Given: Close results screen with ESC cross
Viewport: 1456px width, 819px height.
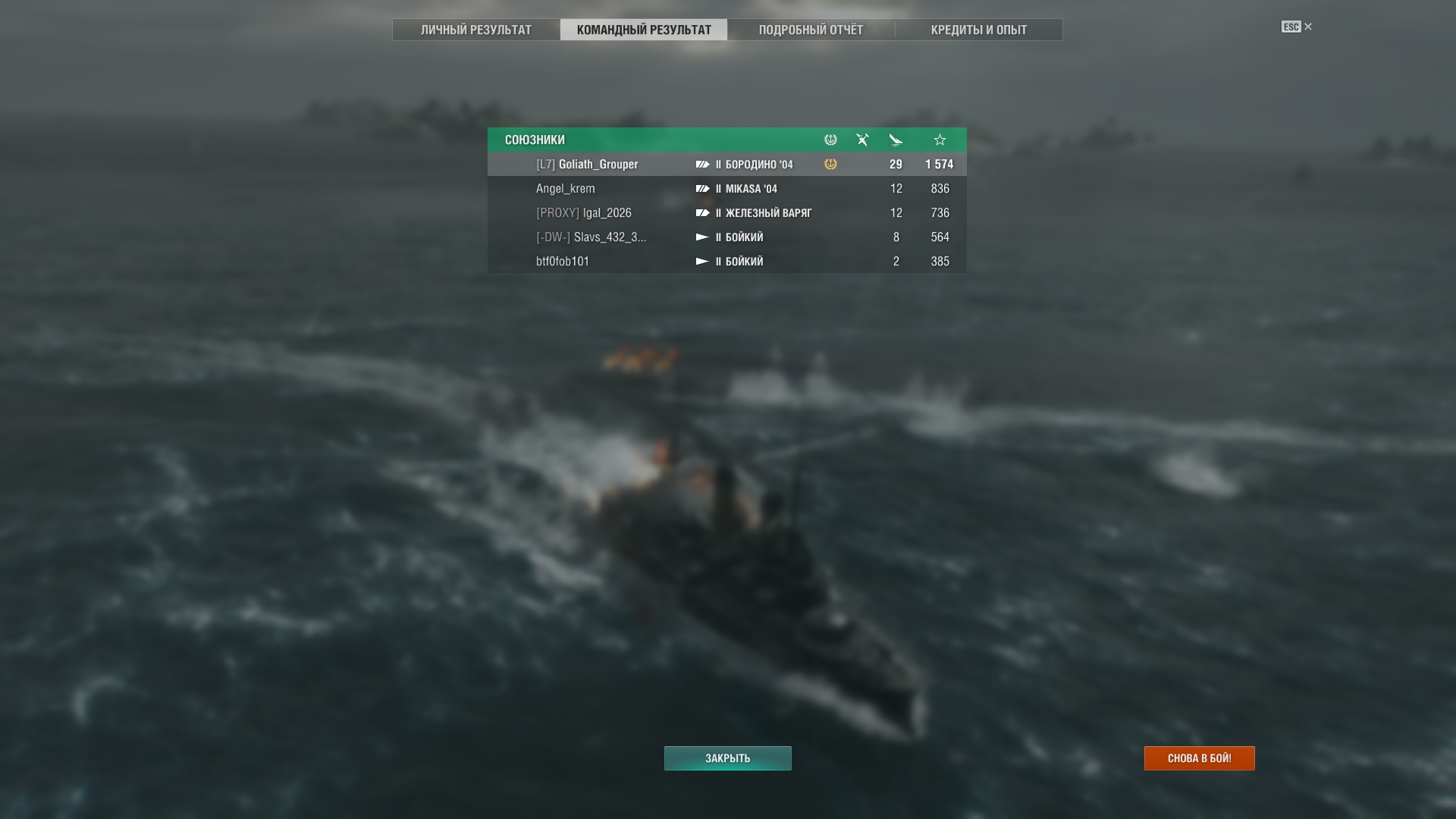Looking at the screenshot, I should [1307, 27].
